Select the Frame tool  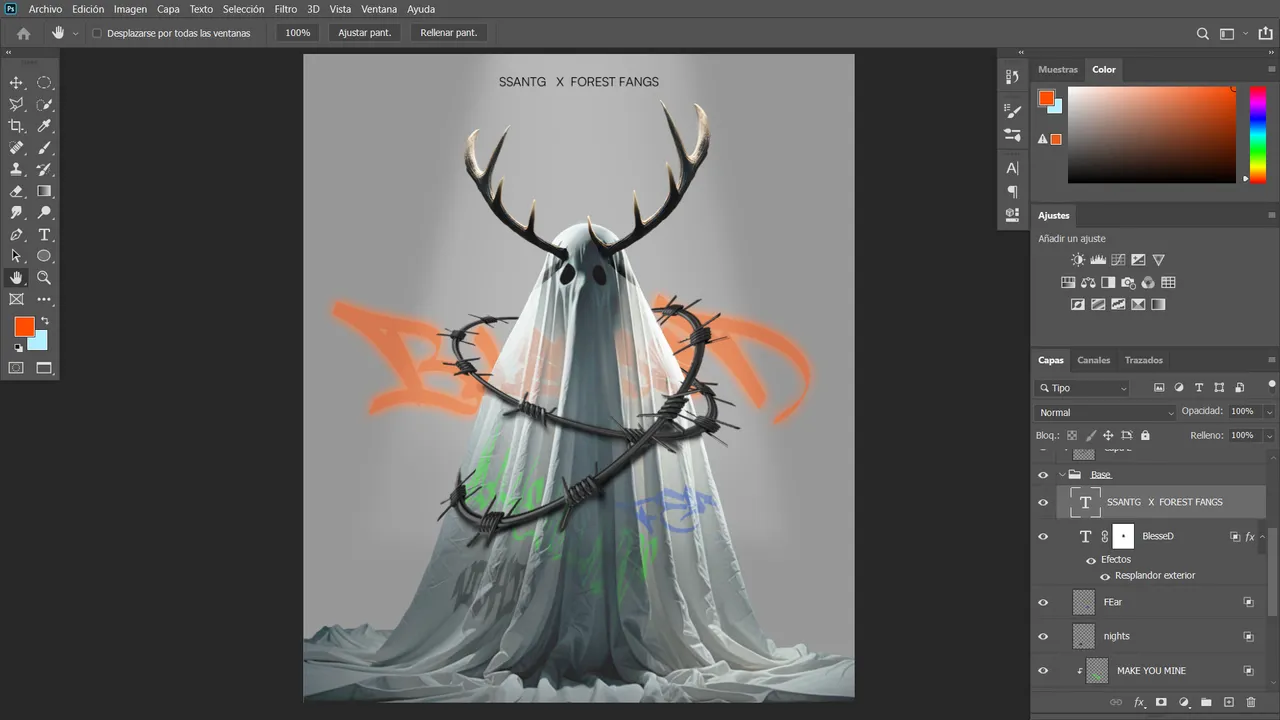coord(16,299)
